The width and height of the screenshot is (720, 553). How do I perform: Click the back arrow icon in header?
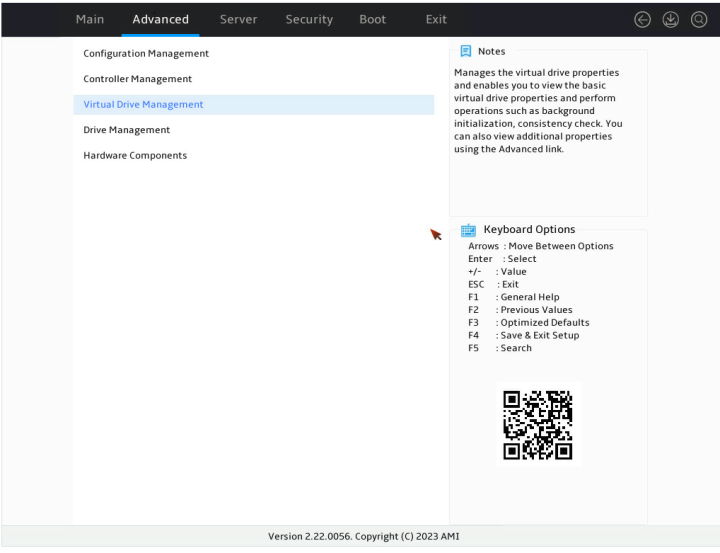(642, 19)
